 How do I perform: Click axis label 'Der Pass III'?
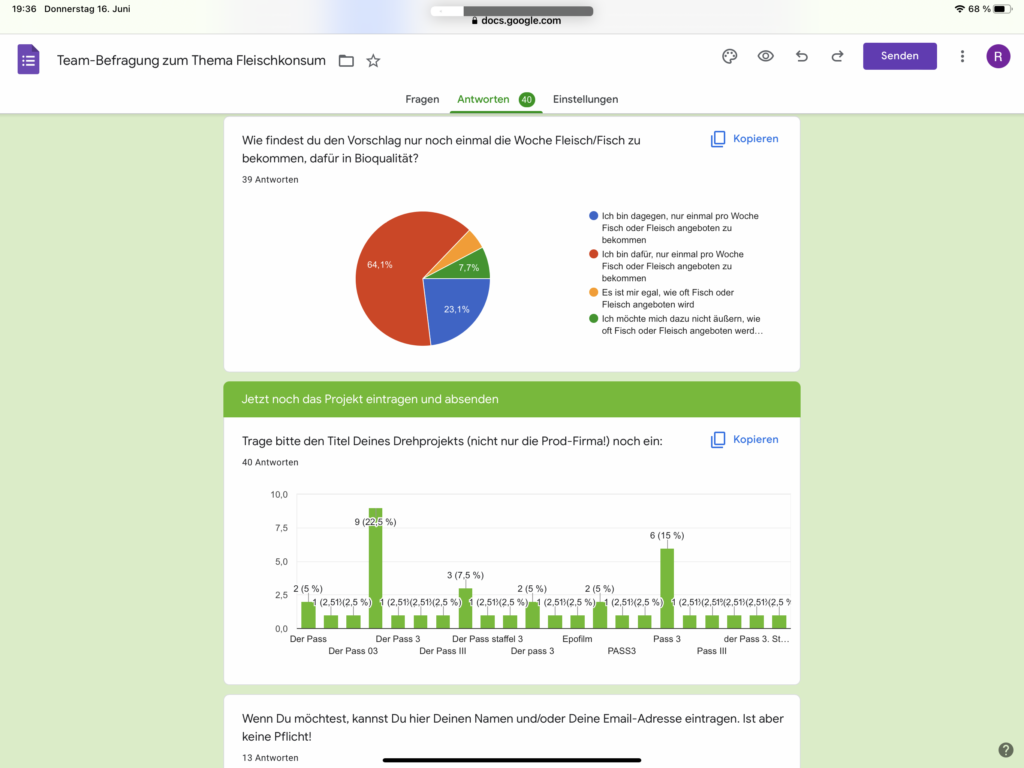click(443, 651)
